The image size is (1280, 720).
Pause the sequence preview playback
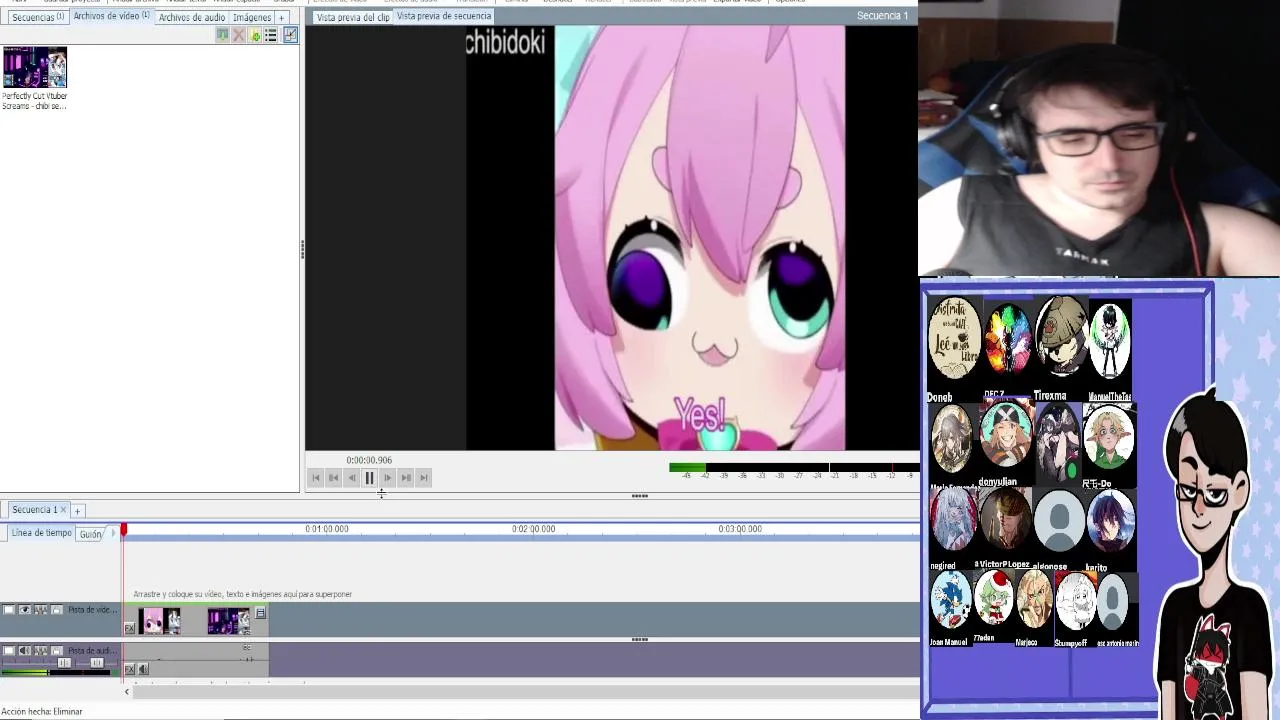click(369, 478)
